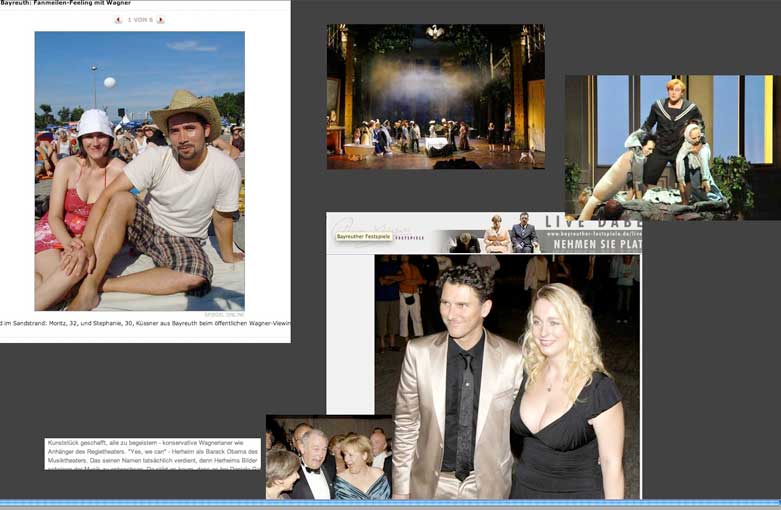Click the previous image arrow in gallery
Screen dimensions: 781x510
point(118,20)
